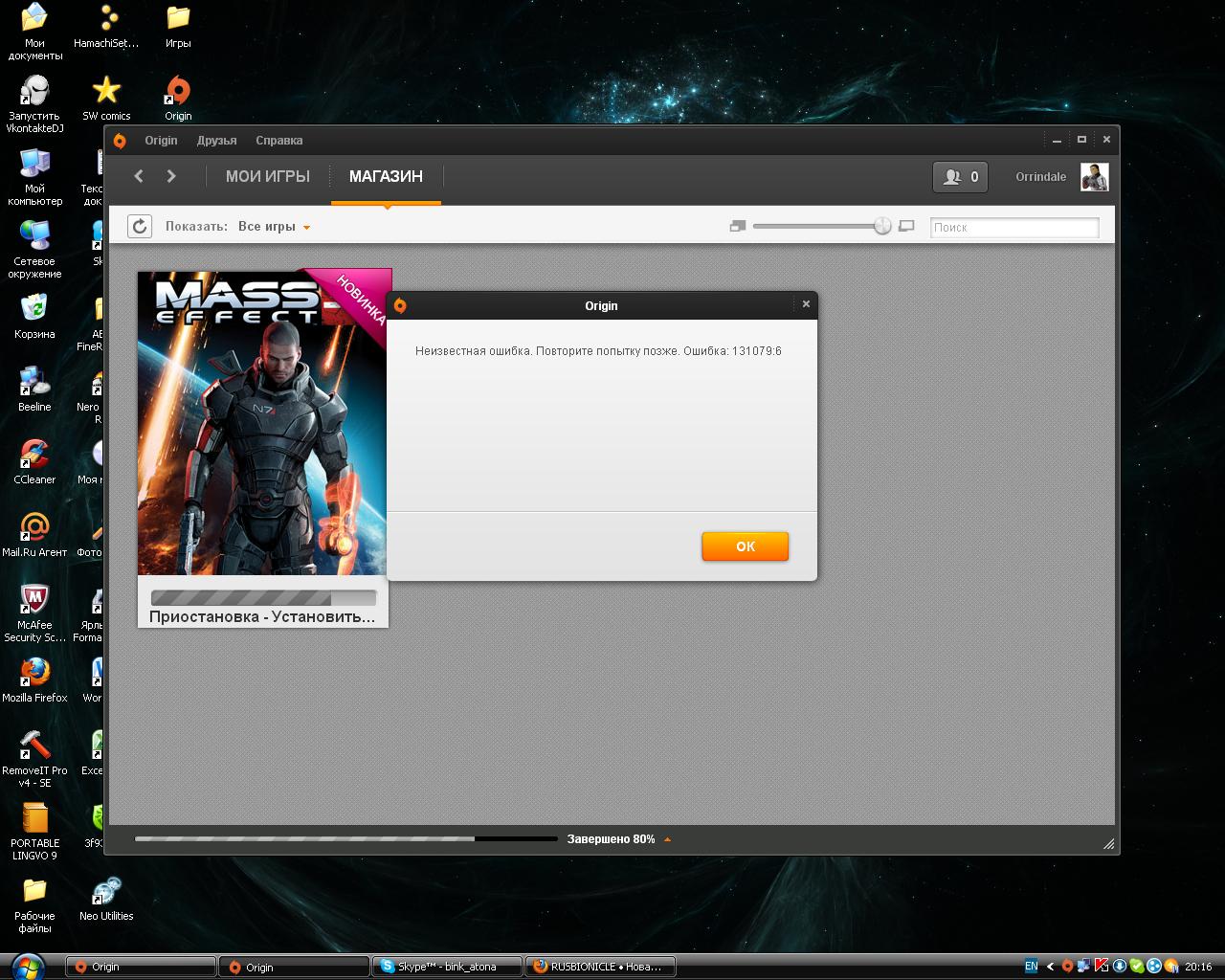
Task: Select the Origin desktop shortcut
Action: (x=178, y=100)
